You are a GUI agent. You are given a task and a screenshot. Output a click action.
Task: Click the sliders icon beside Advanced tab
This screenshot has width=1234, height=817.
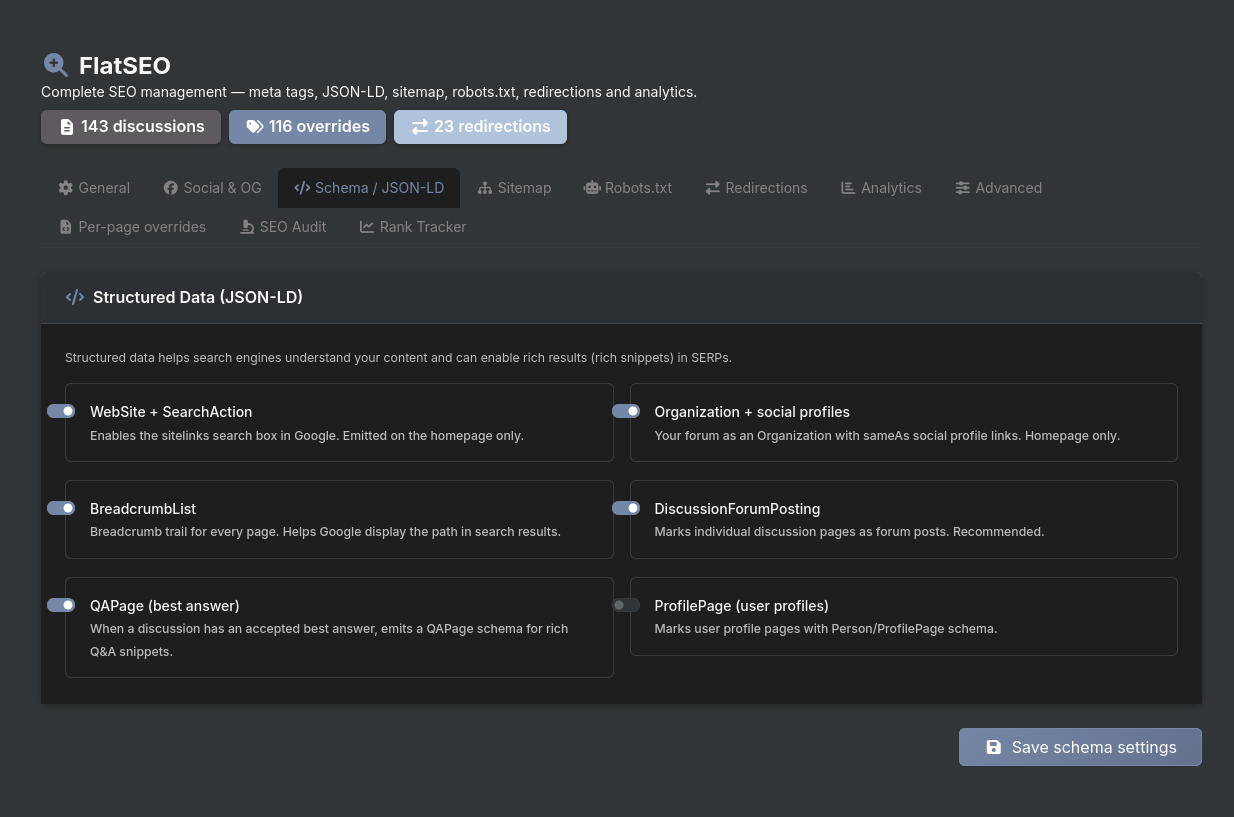pos(963,188)
